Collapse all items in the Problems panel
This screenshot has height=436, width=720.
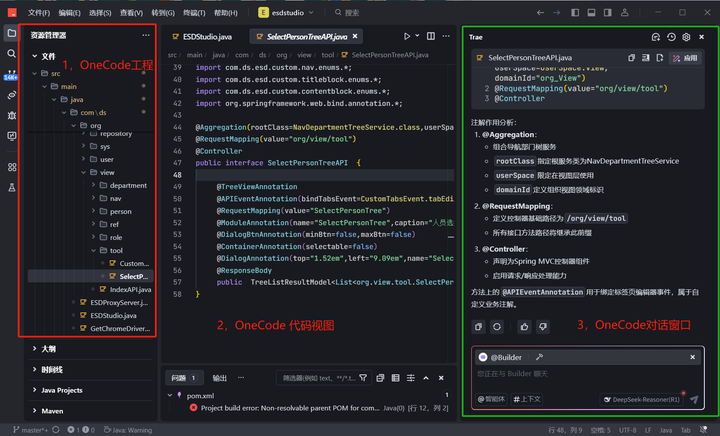pyautogui.click(x=380, y=378)
